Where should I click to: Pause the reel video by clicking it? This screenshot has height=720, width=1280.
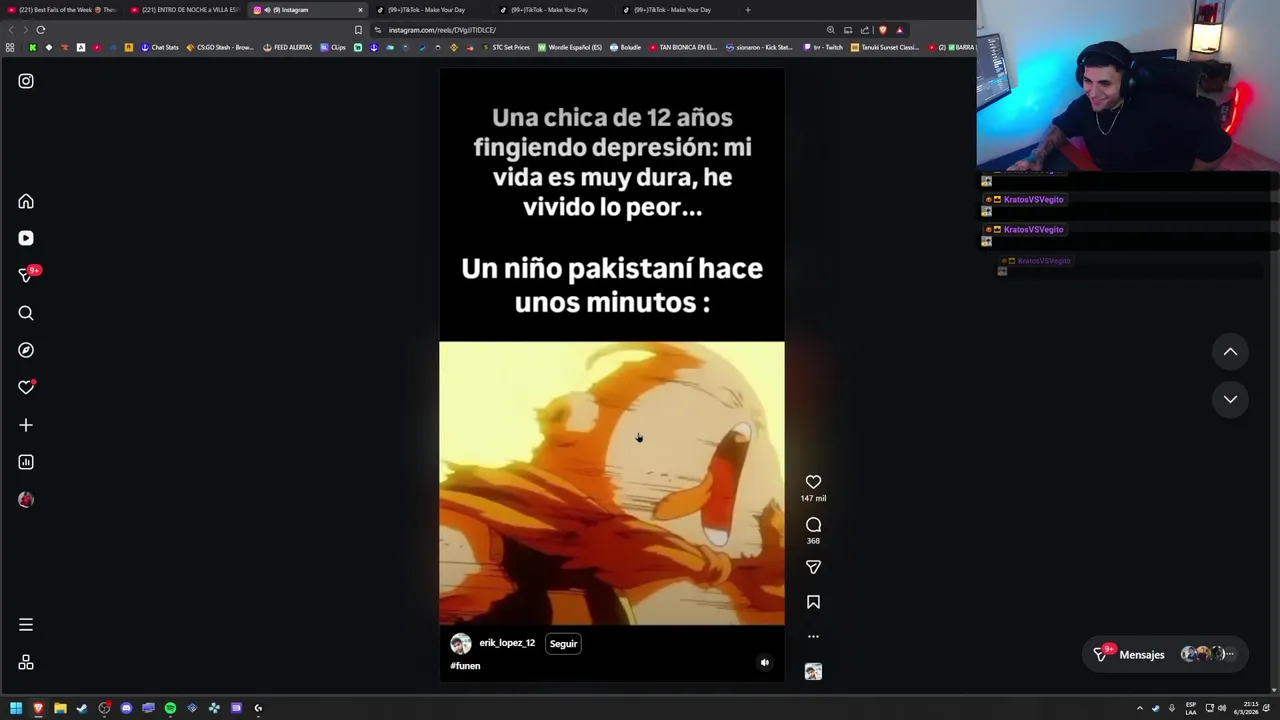[612, 375]
